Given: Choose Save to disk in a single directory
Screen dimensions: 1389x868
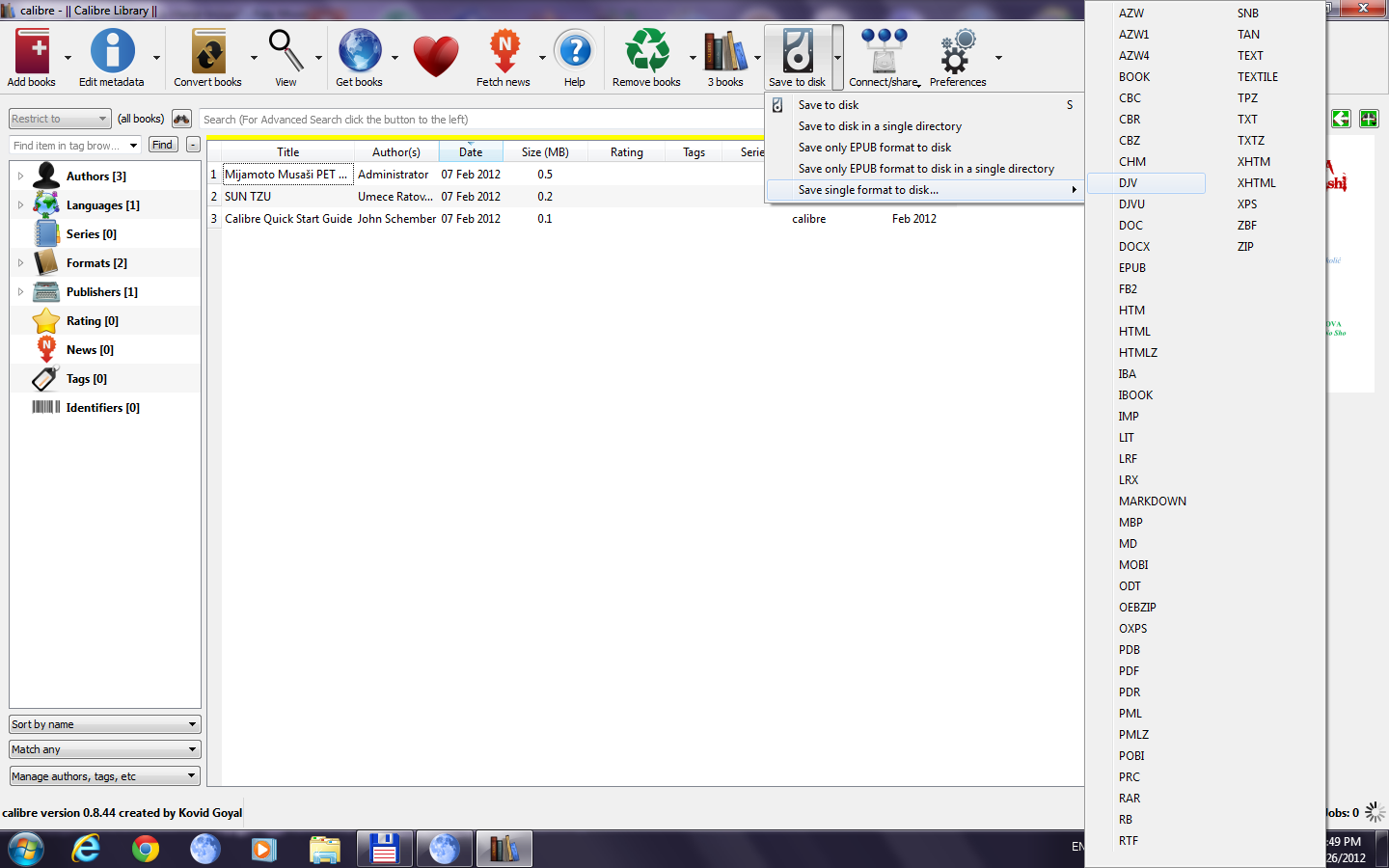Looking at the screenshot, I should (x=924, y=126).
